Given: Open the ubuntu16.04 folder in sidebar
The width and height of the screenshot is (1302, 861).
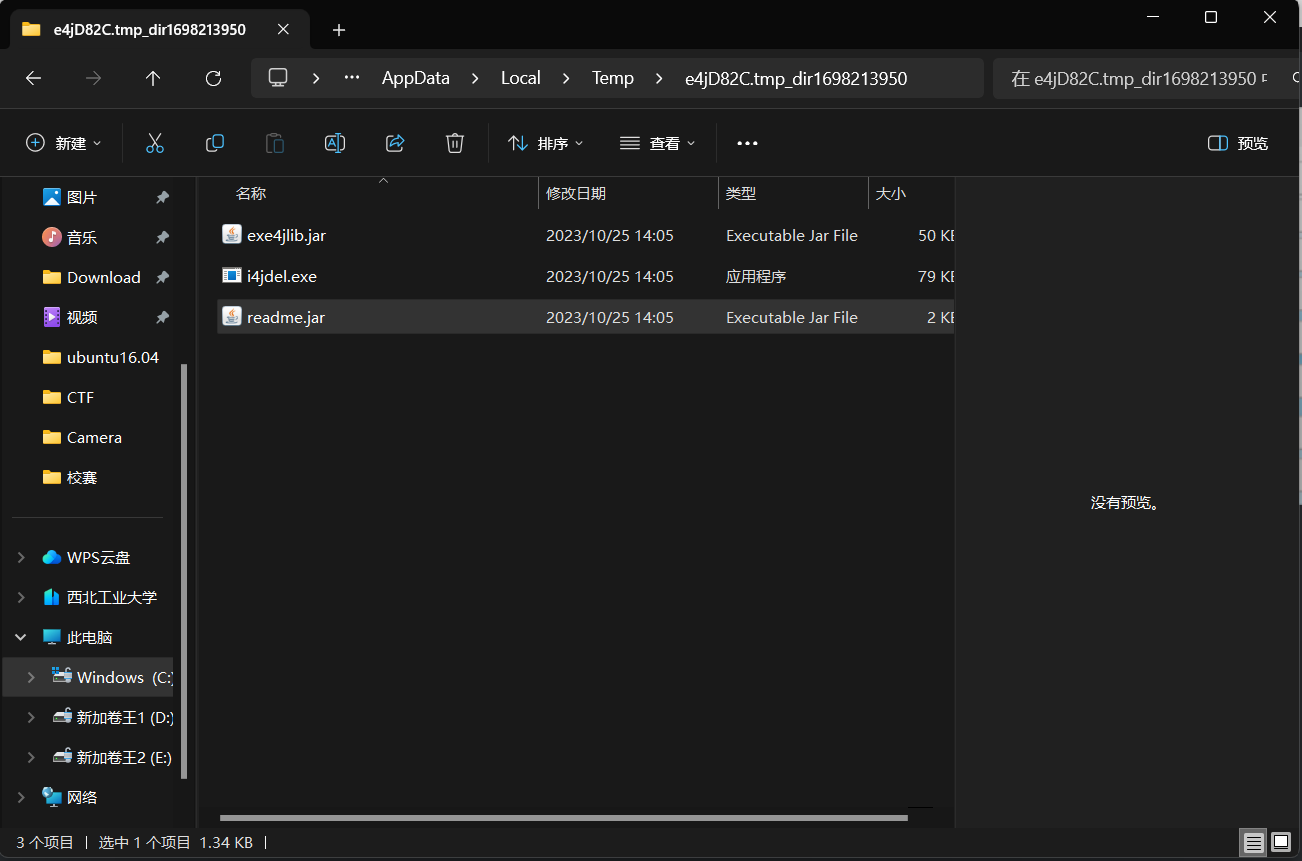Looking at the screenshot, I should pyautogui.click(x=112, y=358).
